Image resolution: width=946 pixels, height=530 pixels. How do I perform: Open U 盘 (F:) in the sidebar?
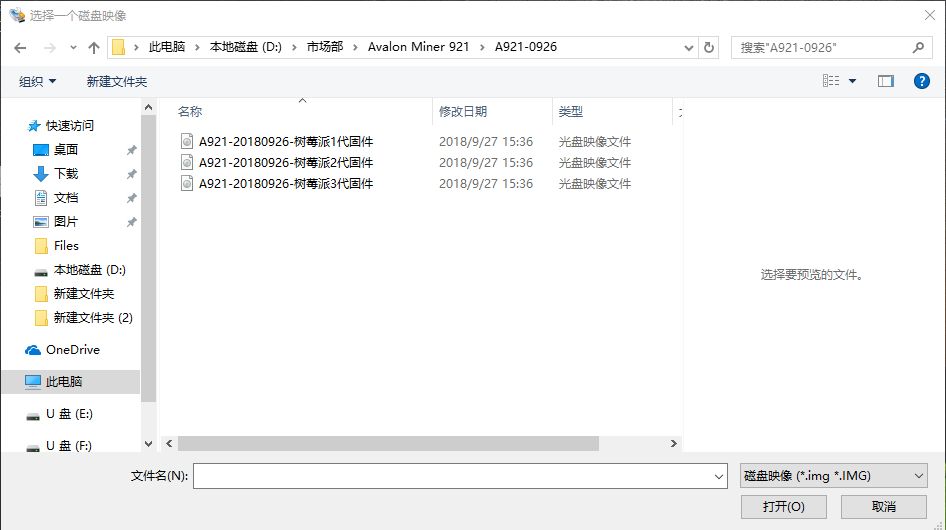69,445
